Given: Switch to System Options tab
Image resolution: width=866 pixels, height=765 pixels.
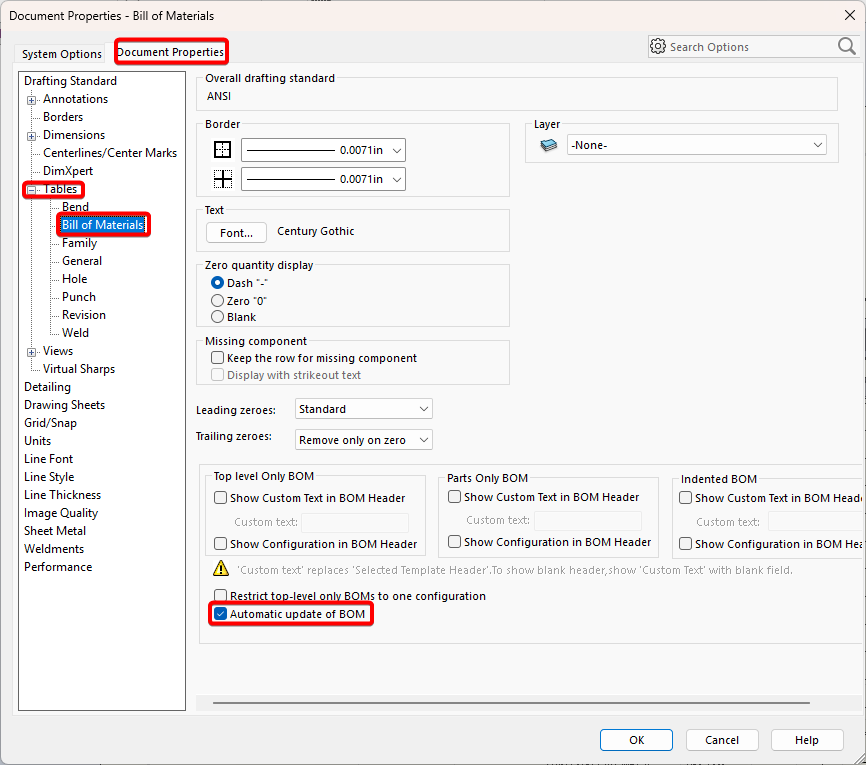Looking at the screenshot, I should (x=61, y=54).
